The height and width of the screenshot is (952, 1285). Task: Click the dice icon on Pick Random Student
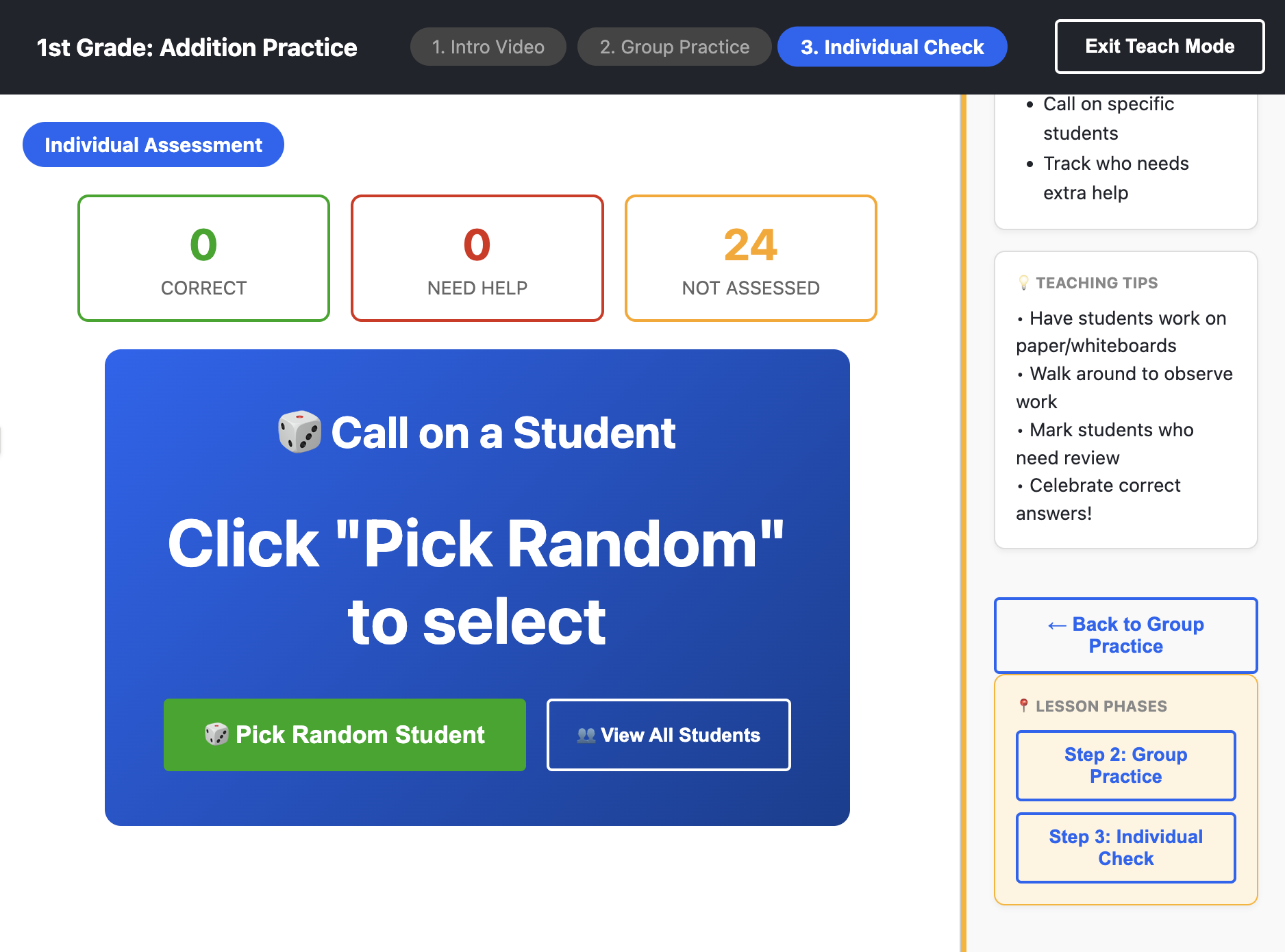216,734
